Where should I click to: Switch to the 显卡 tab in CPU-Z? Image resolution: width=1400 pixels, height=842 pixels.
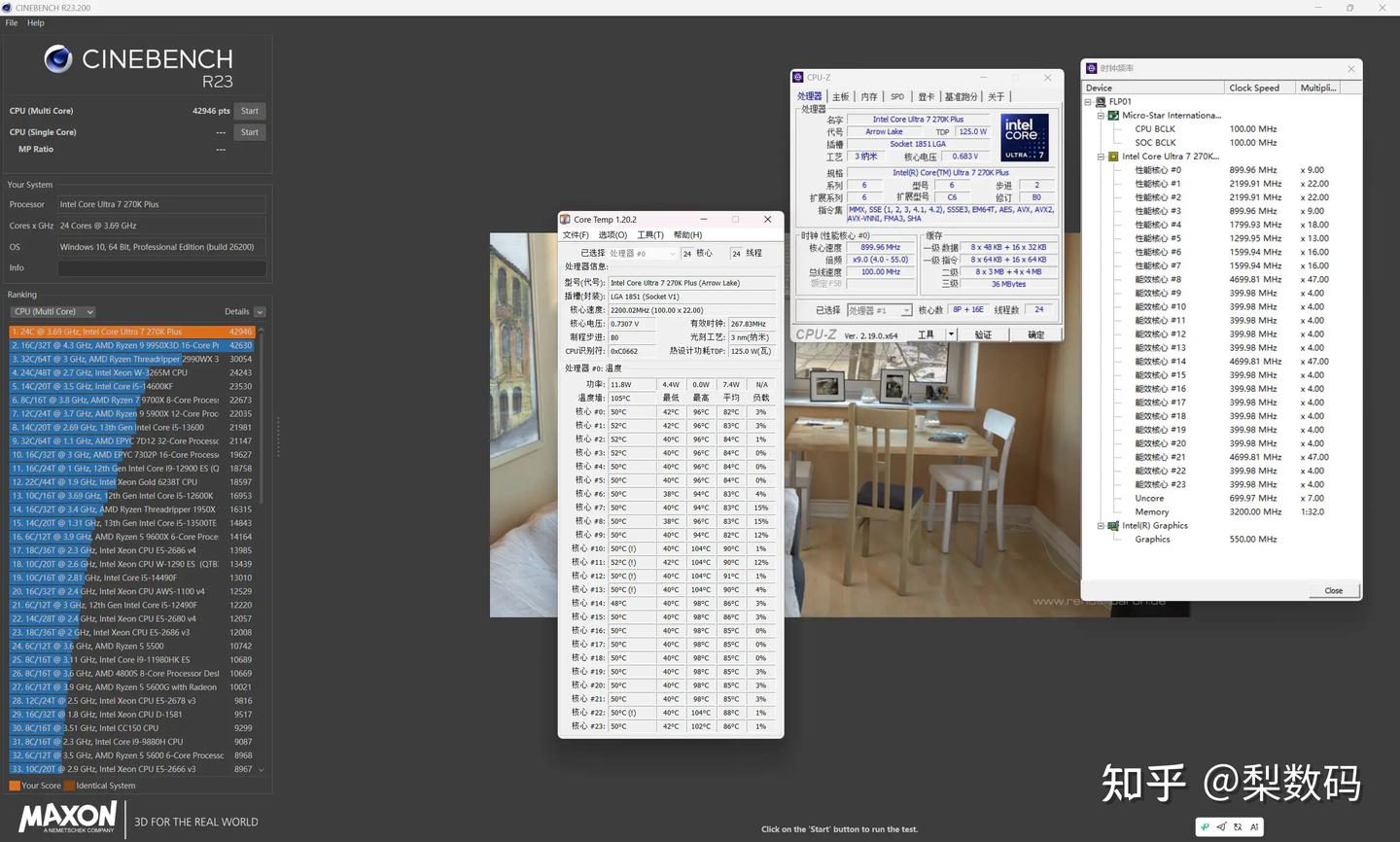(927, 96)
